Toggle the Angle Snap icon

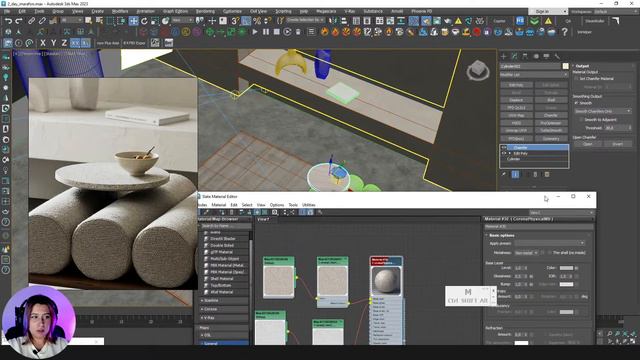(x=246, y=21)
